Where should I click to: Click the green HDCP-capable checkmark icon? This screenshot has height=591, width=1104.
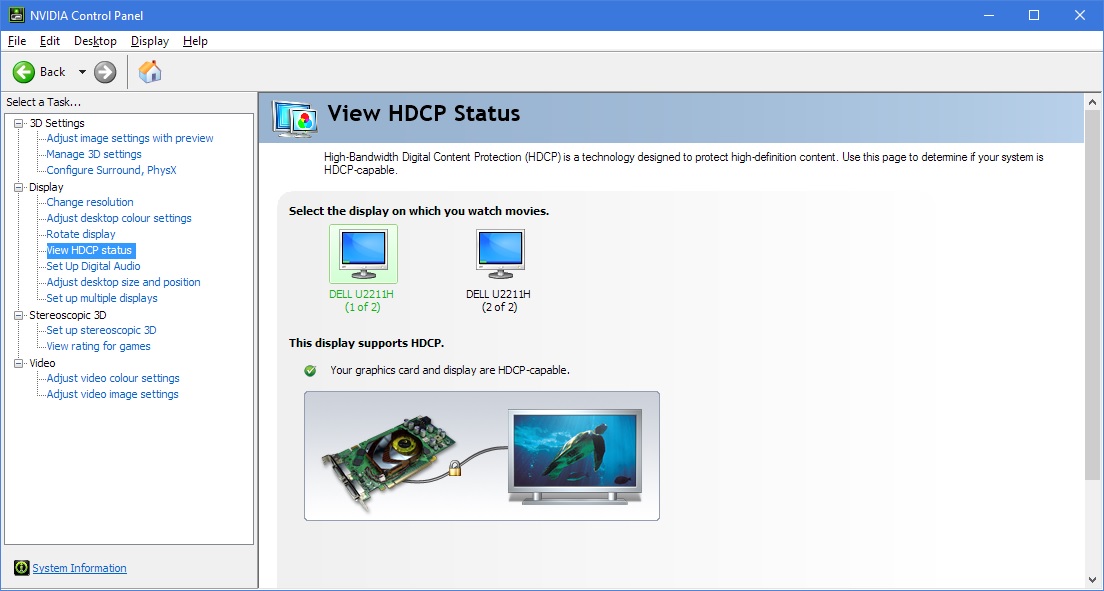pyautogui.click(x=310, y=371)
